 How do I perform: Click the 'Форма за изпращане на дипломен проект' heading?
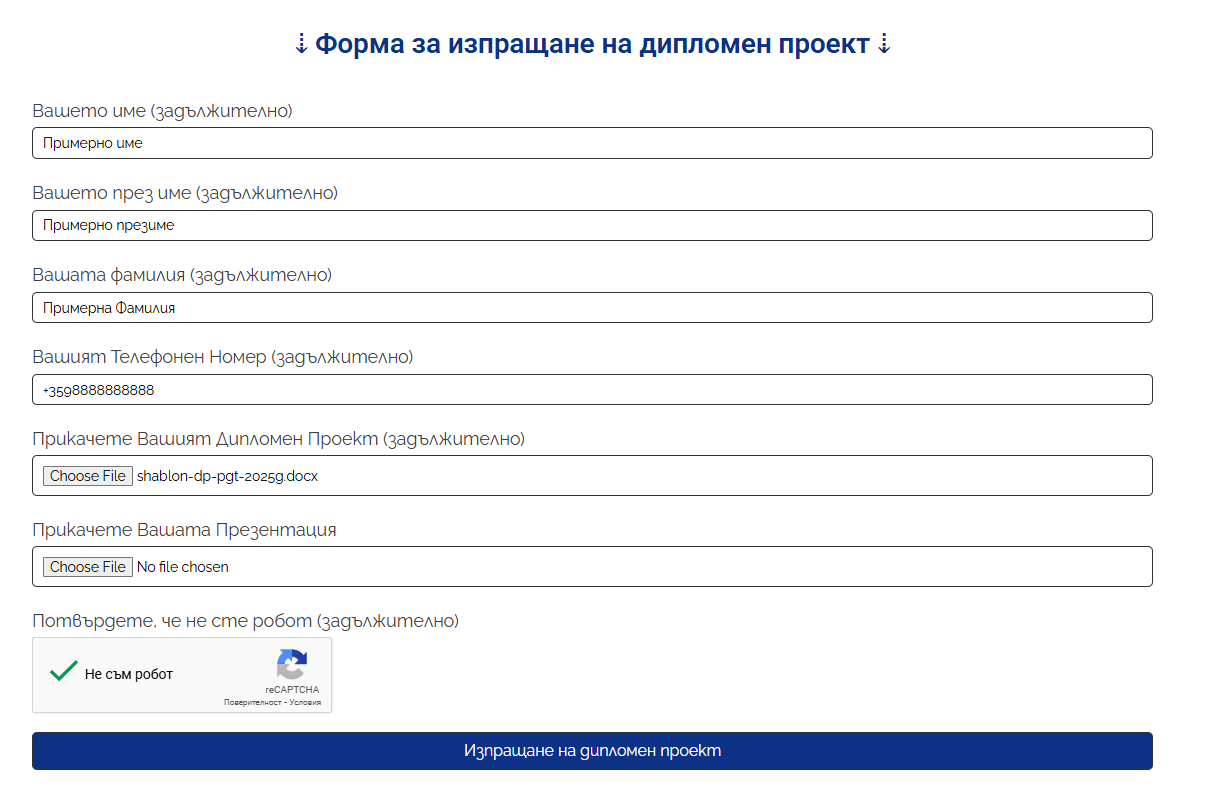(592, 45)
